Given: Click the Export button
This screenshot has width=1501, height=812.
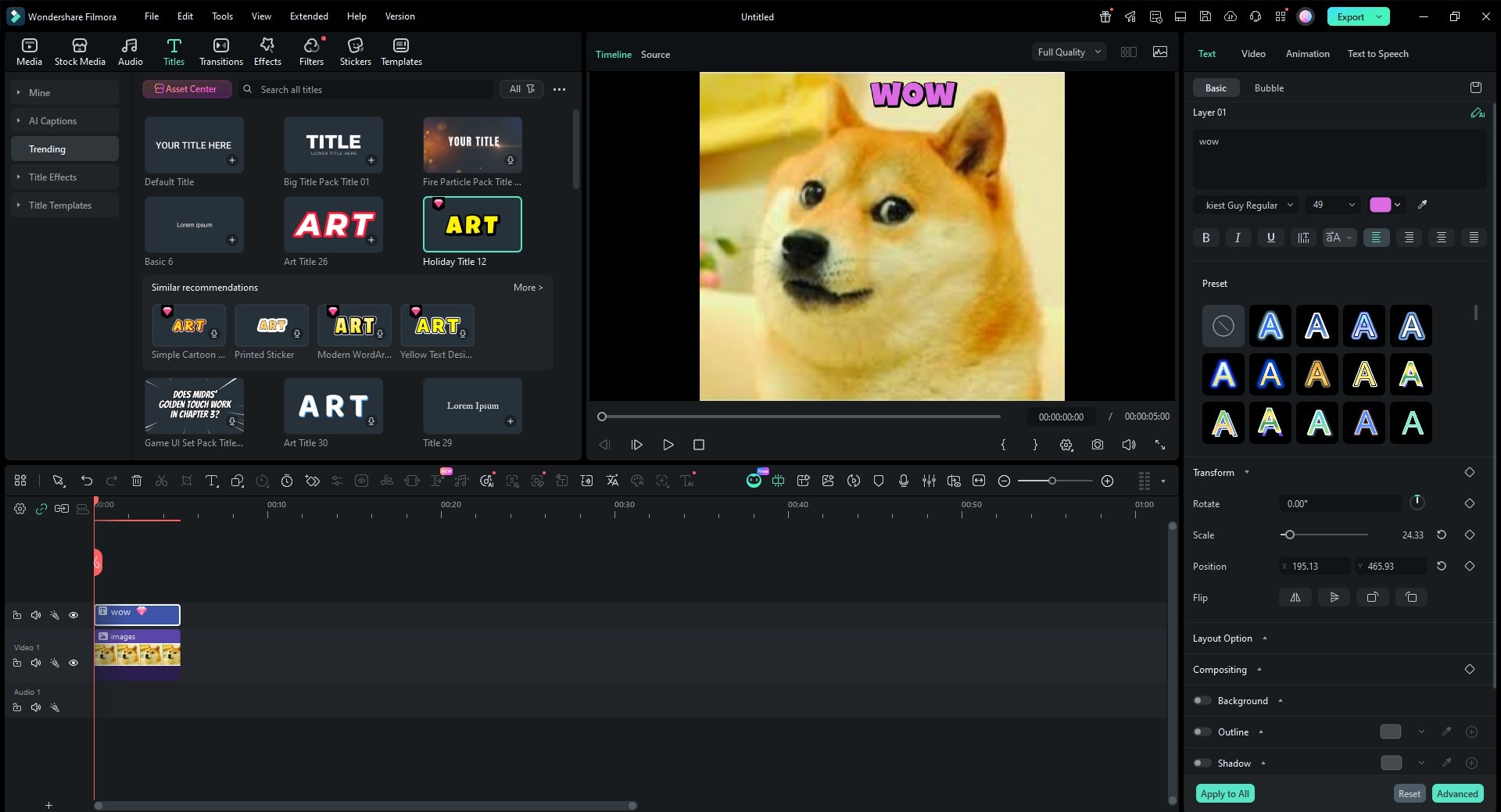Looking at the screenshot, I should (1349, 16).
